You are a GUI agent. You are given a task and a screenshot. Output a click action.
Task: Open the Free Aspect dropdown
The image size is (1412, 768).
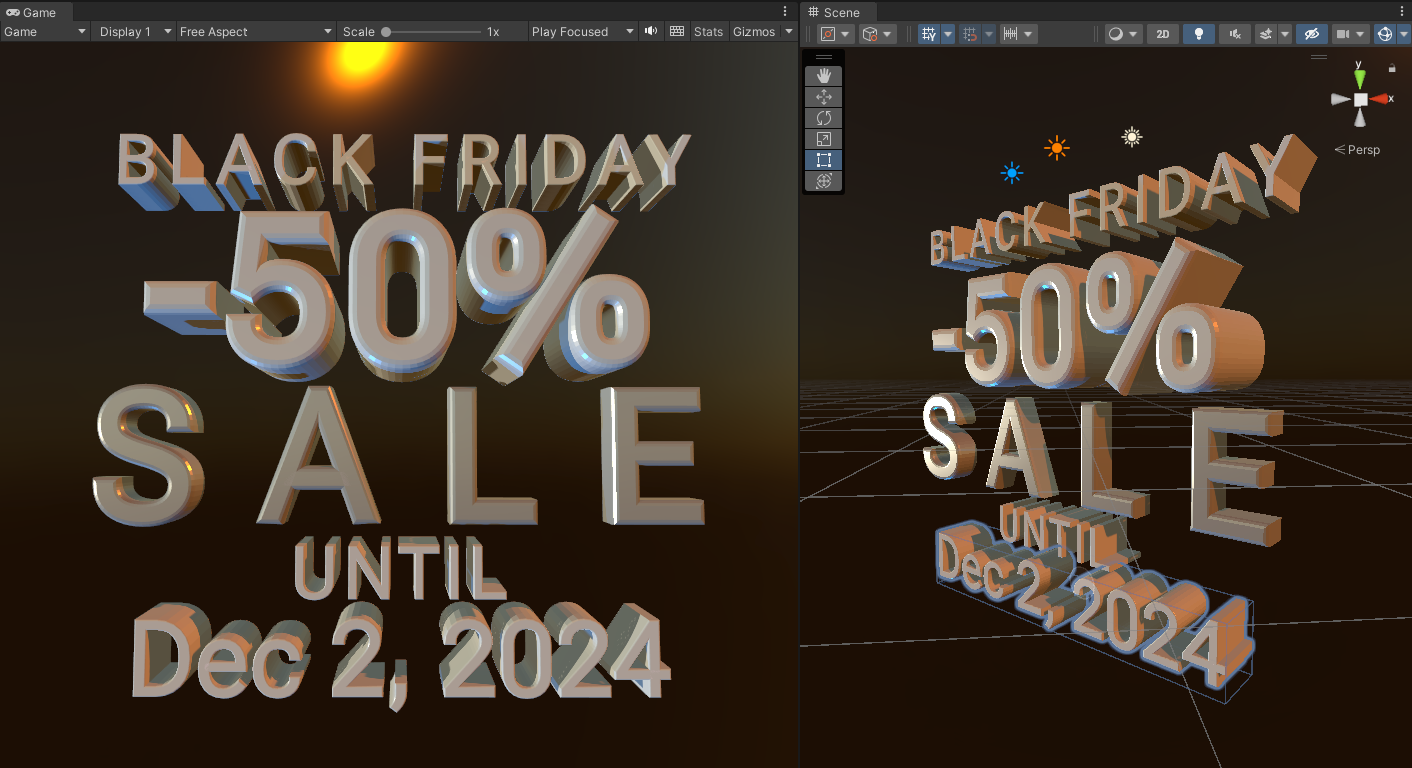coord(256,31)
